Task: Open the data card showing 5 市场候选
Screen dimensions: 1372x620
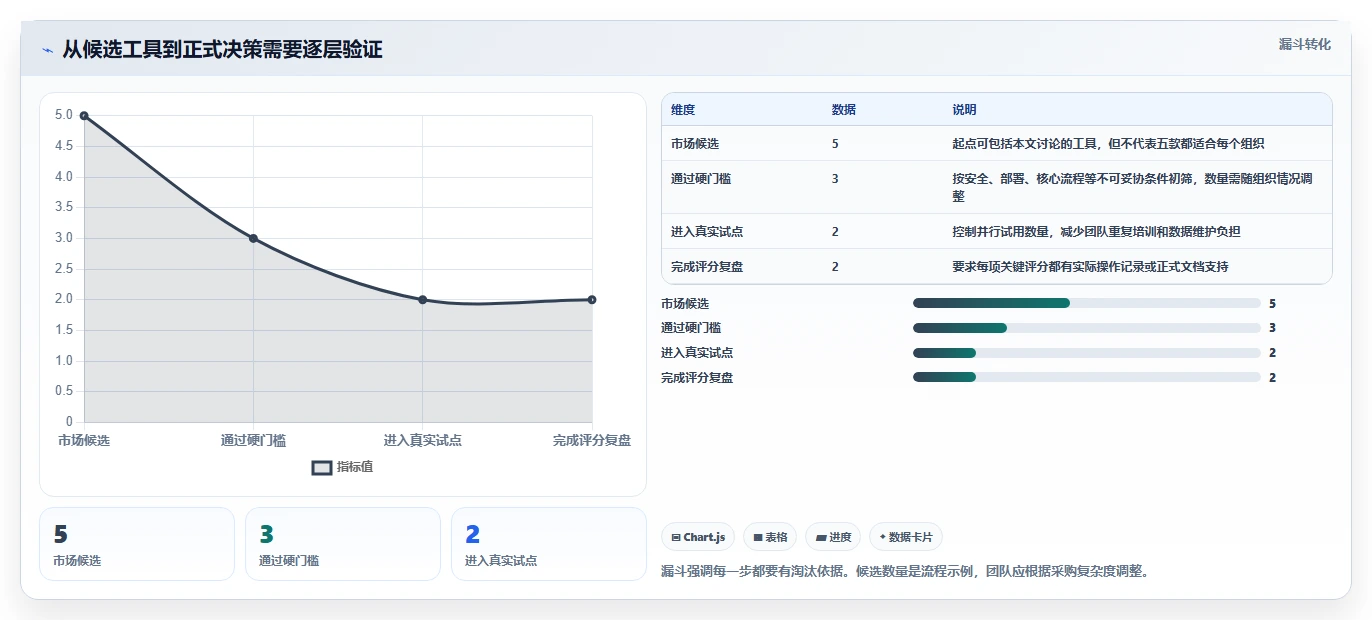Action: [x=137, y=544]
